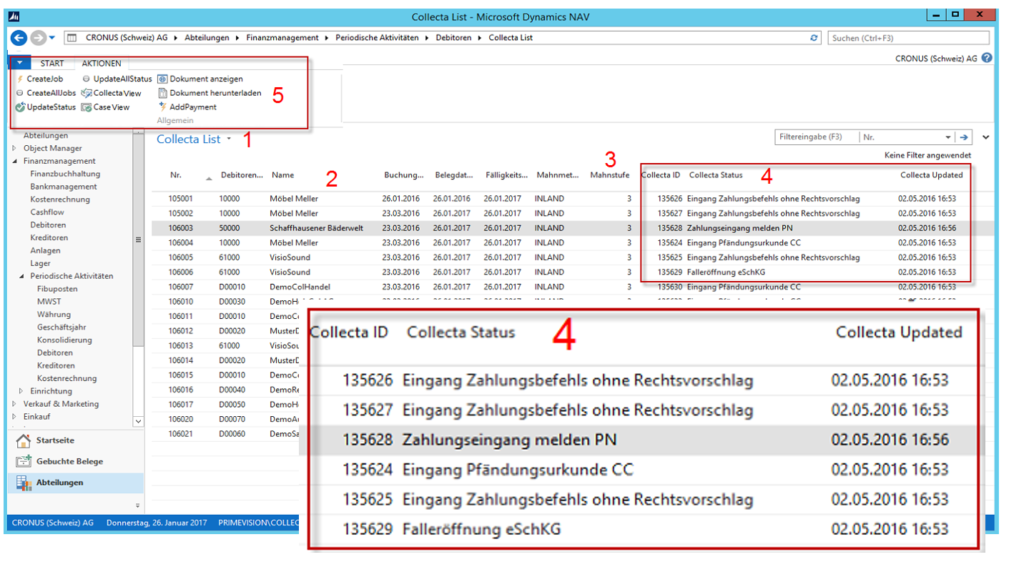
Task: Click Dokument anzeigen
Action: [200, 79]
